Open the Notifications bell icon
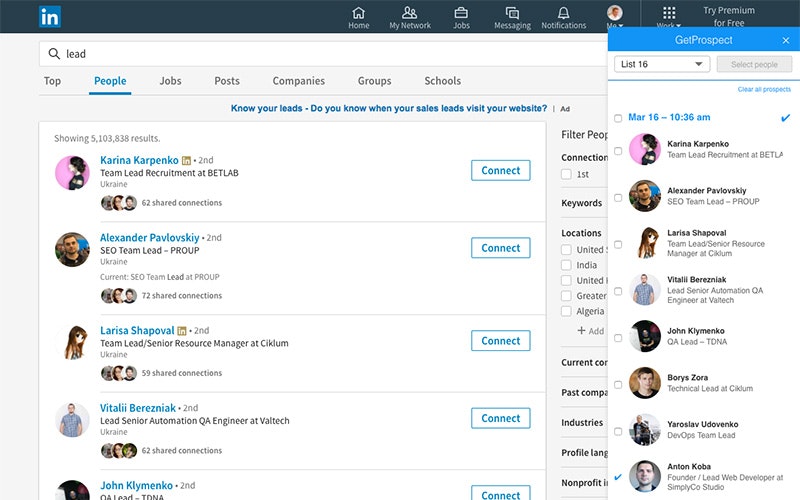 (563, 13)
